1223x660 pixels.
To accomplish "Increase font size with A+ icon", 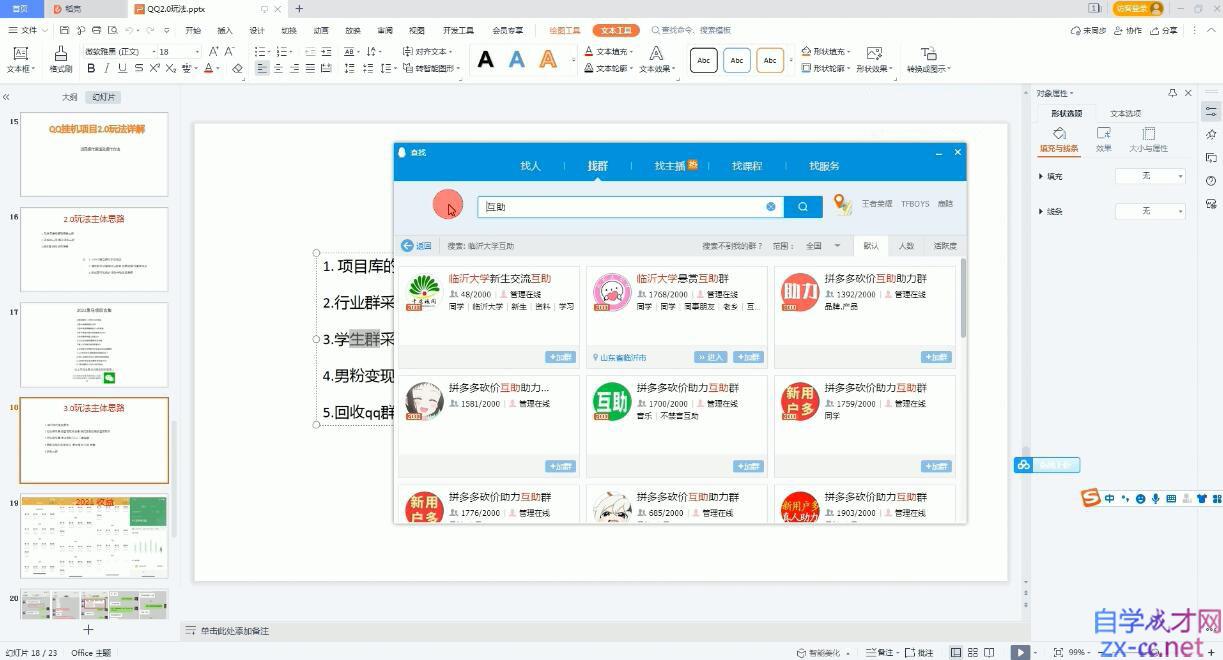I will 214,51.
